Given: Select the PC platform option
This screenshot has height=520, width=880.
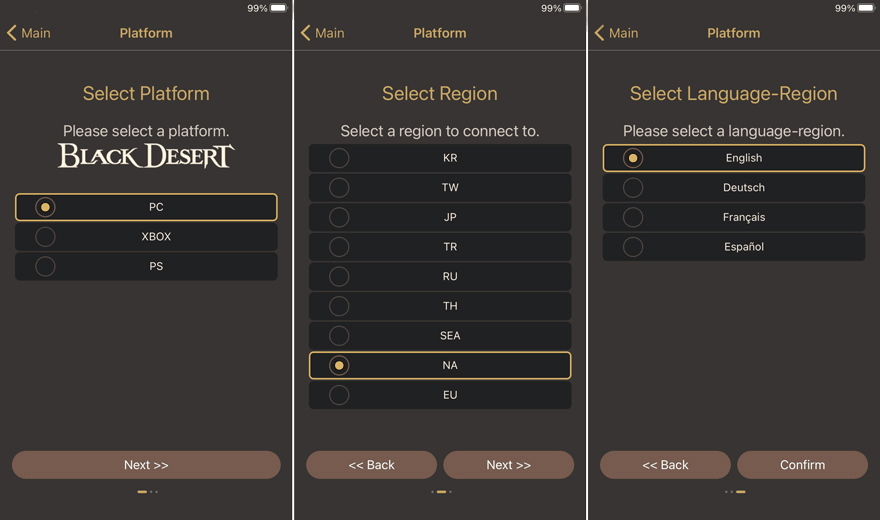Looking at the screenshot, I should (x=146, y=207).
